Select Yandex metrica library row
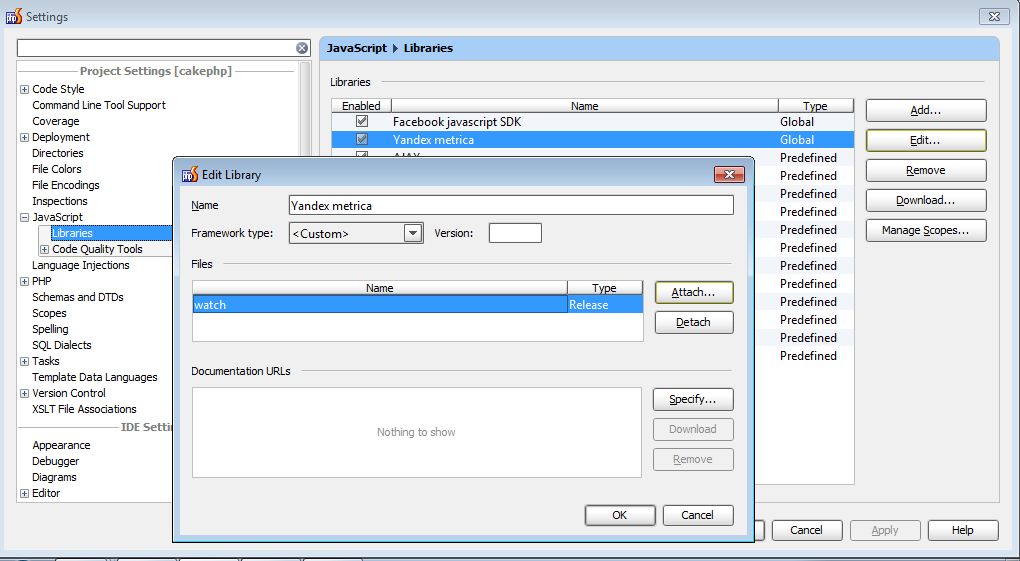 point(592,139)
